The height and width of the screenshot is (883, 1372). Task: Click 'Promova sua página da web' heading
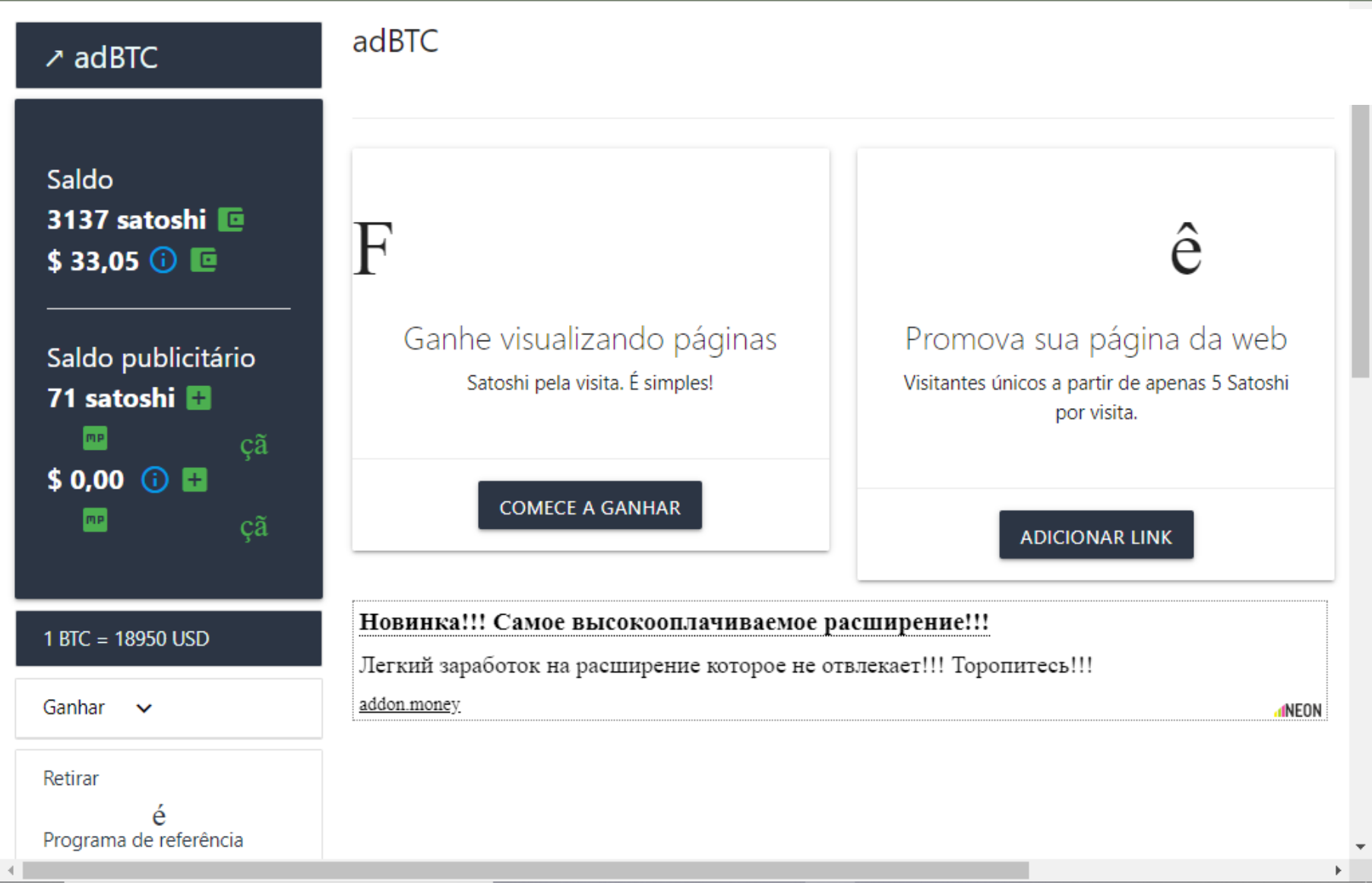1096,339
